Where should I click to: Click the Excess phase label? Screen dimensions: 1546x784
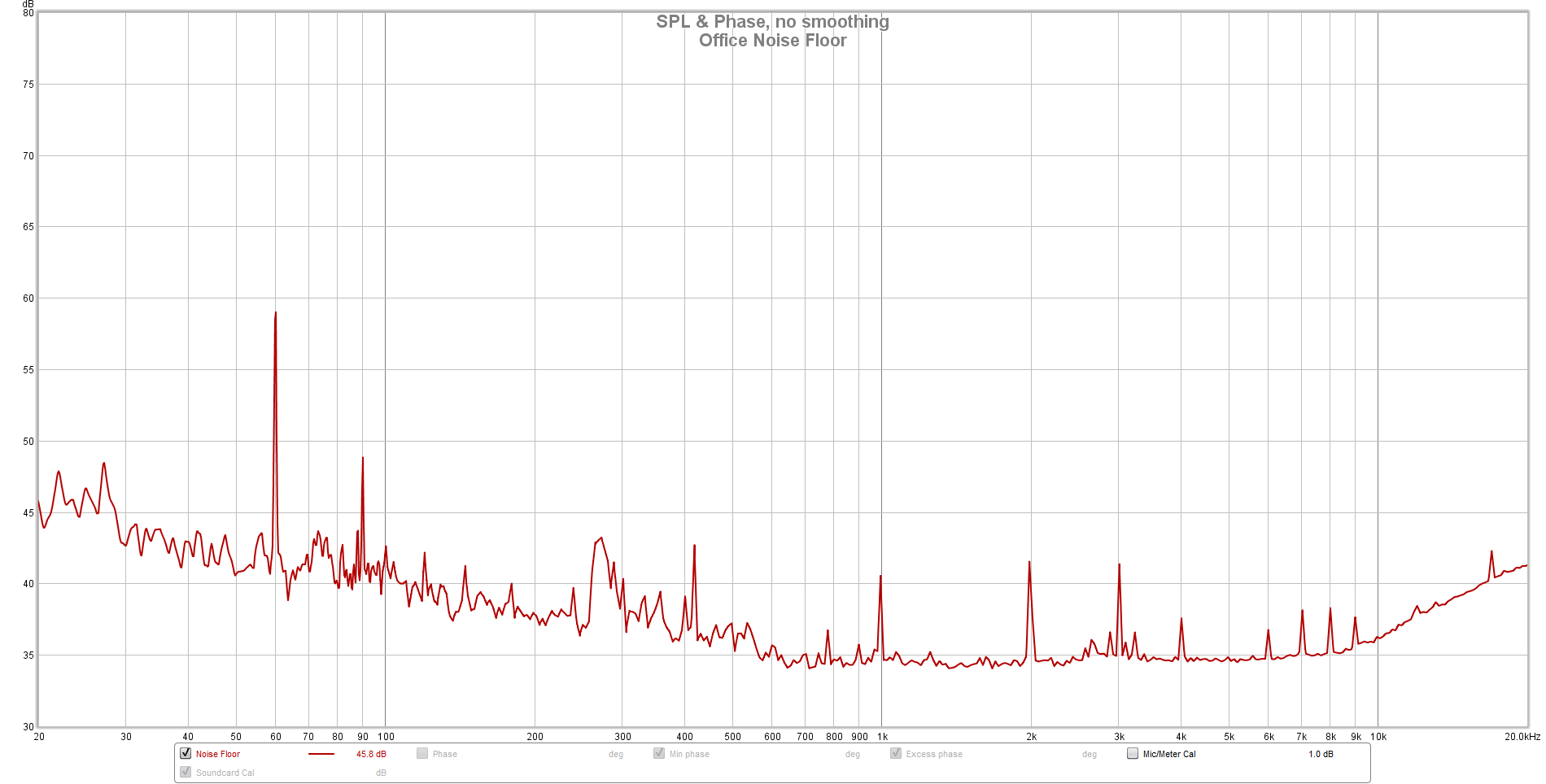(934, 754)
